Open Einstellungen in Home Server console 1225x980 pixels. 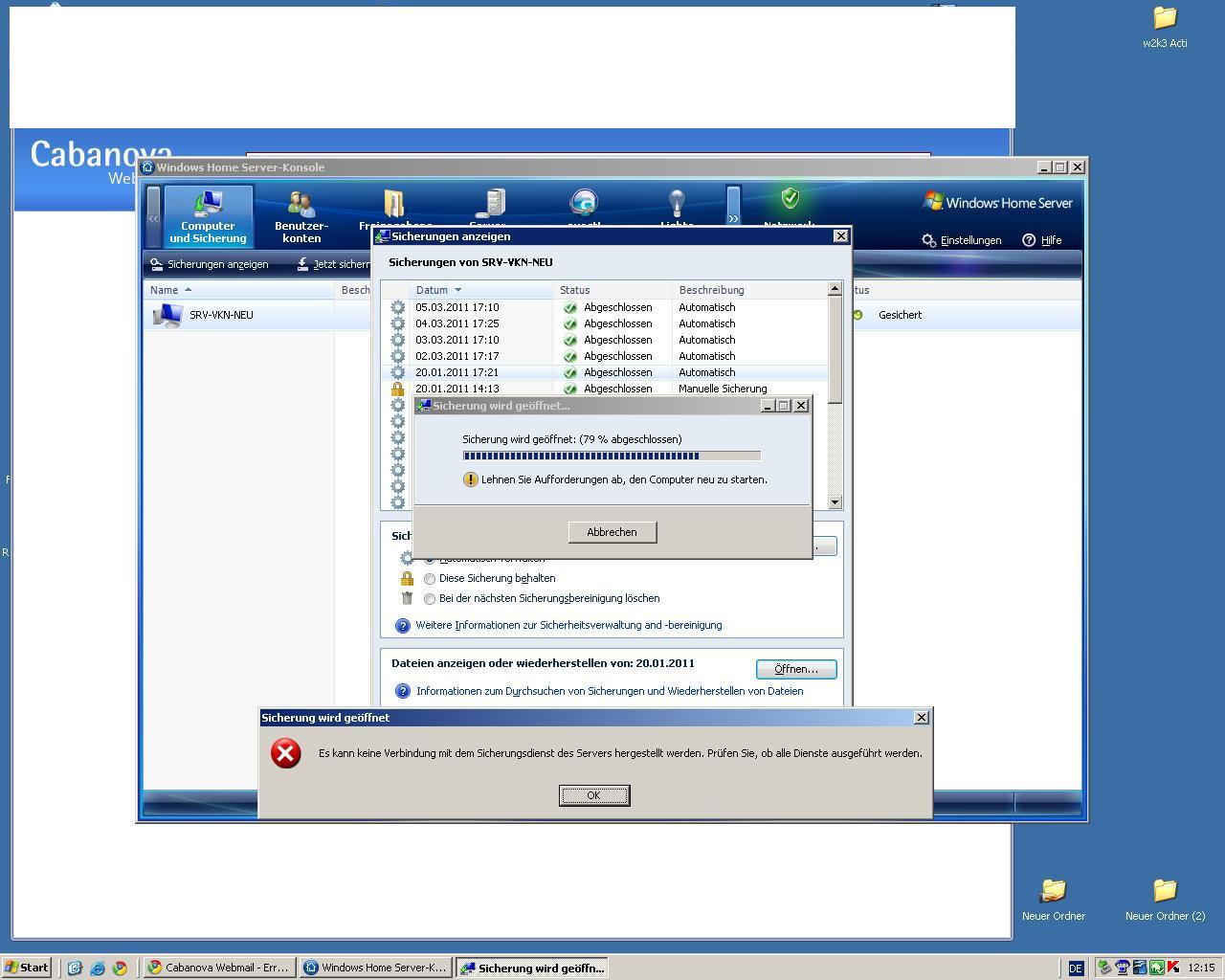pos(961,240)
